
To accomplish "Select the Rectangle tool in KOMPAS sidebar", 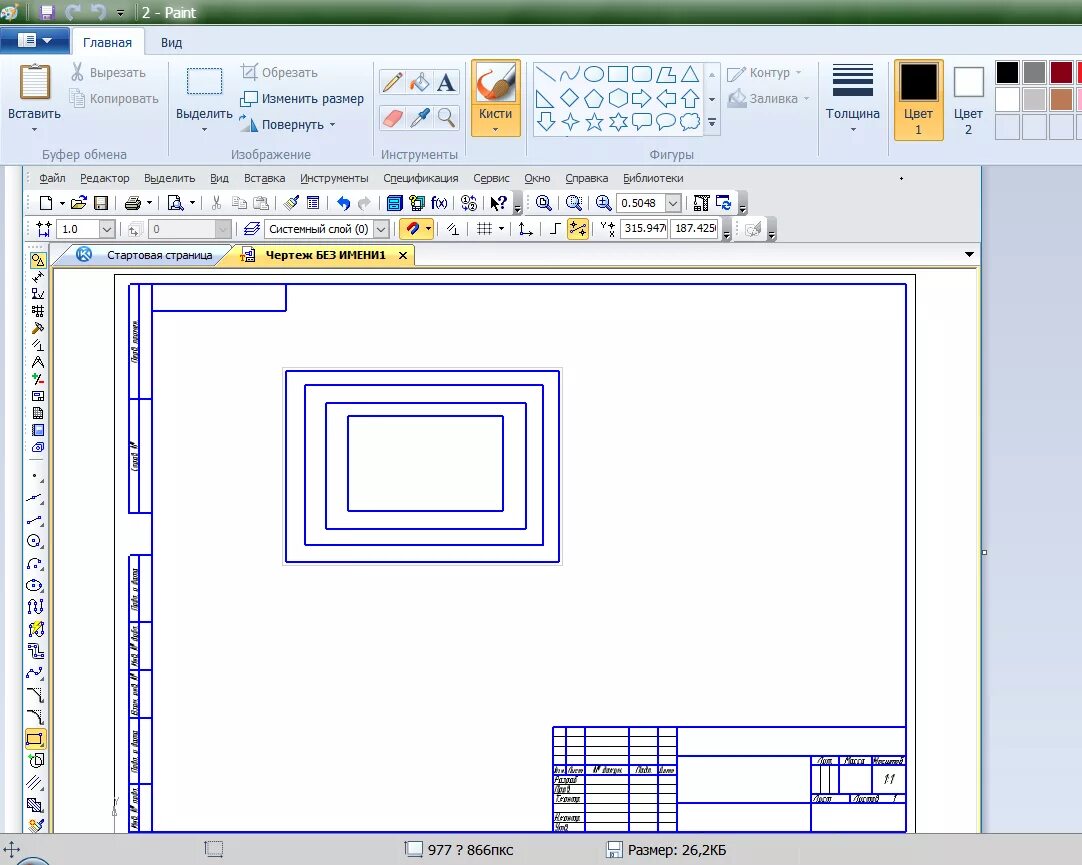I will coord(35,739).
